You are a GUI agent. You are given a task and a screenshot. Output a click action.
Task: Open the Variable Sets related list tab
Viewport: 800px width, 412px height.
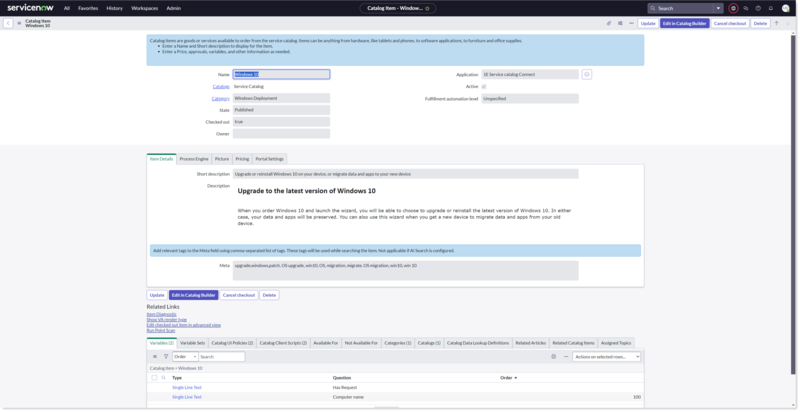(192, 343)
